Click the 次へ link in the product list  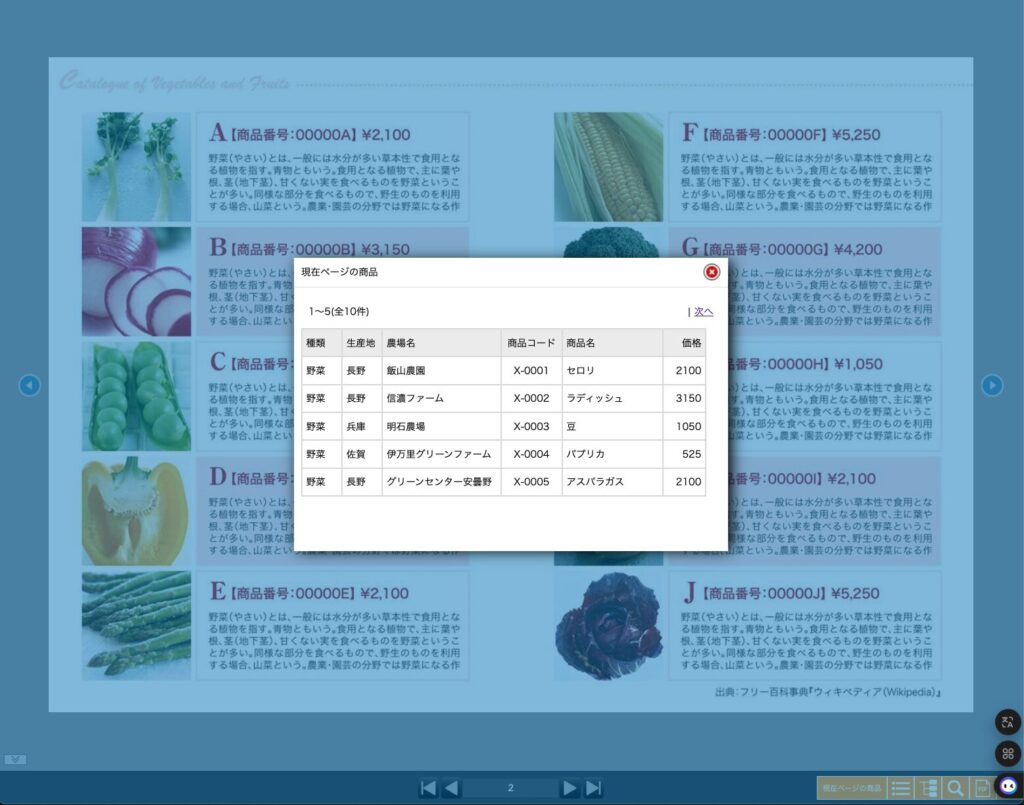(703, 312)
